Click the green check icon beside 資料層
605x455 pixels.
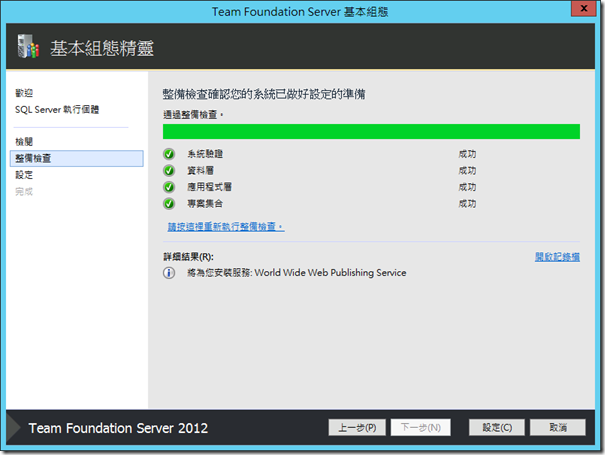point(169,171)
